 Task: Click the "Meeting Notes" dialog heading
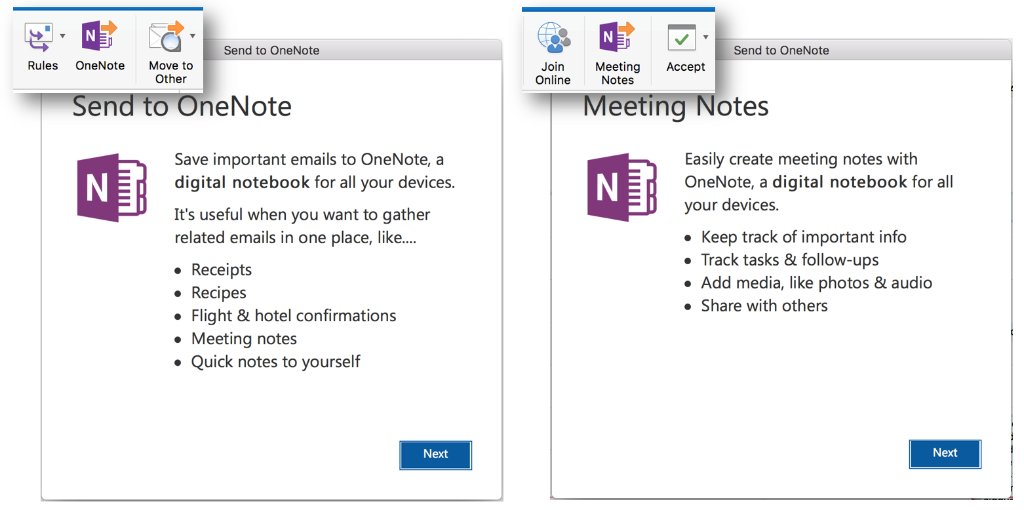tap(676, 106)
